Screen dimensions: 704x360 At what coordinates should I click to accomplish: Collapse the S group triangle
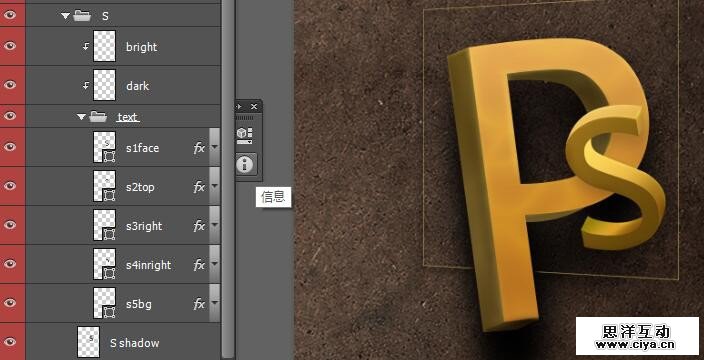coord(66,16)
